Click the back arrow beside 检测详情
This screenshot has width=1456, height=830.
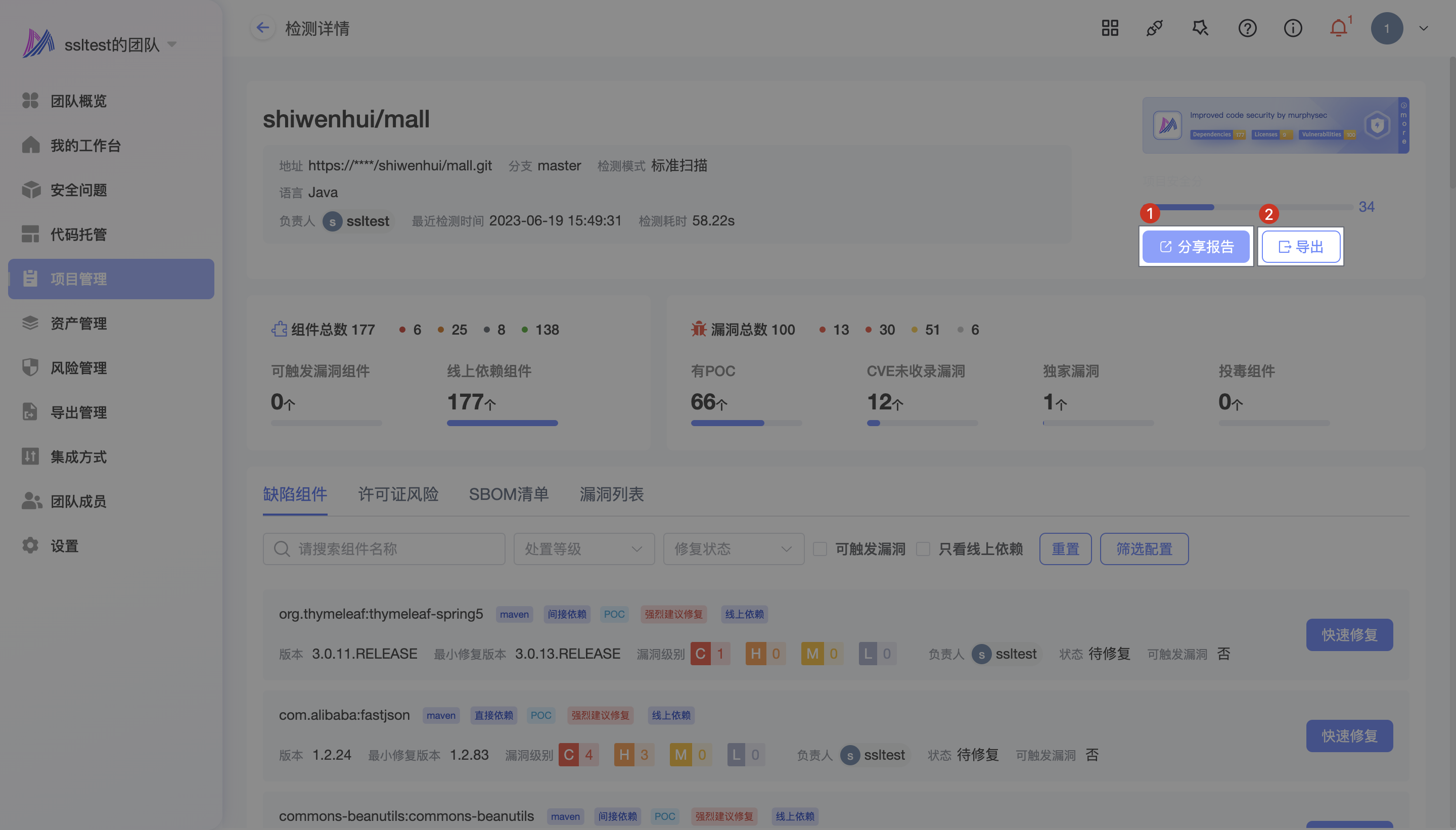tap(262, 28)
